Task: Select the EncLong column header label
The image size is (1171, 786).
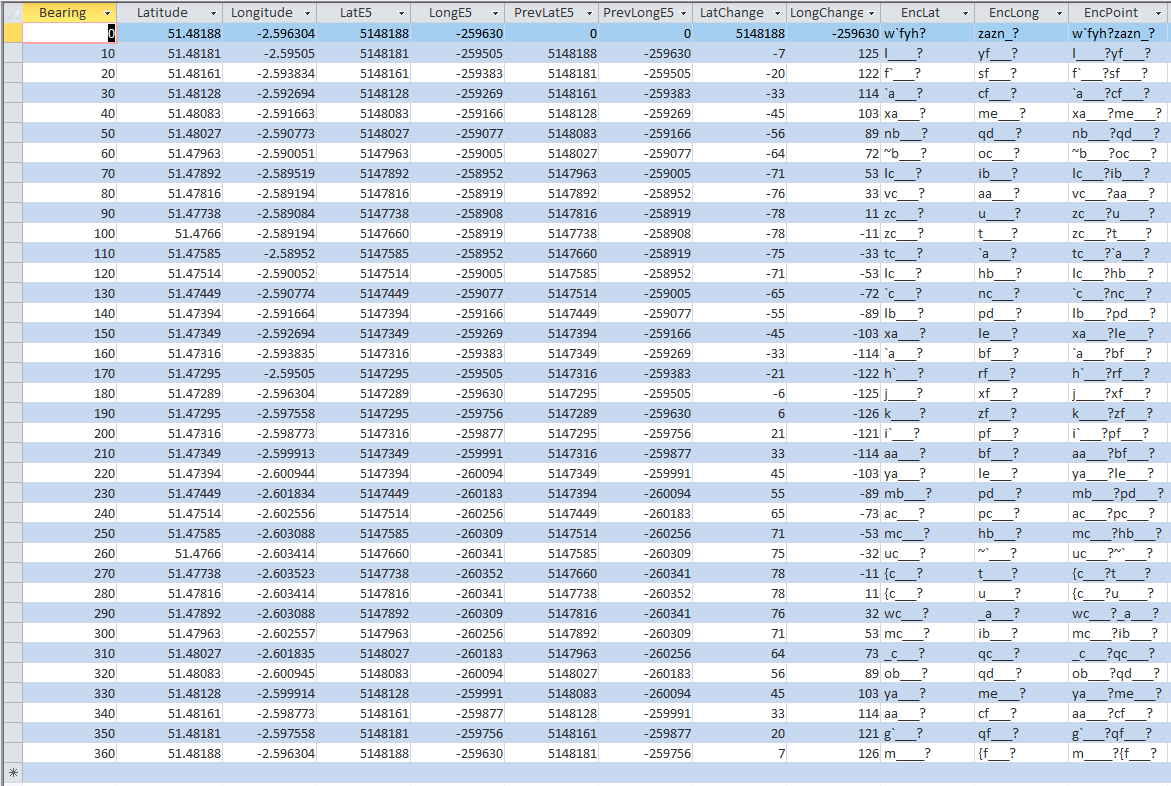Action: (1013, 13)
